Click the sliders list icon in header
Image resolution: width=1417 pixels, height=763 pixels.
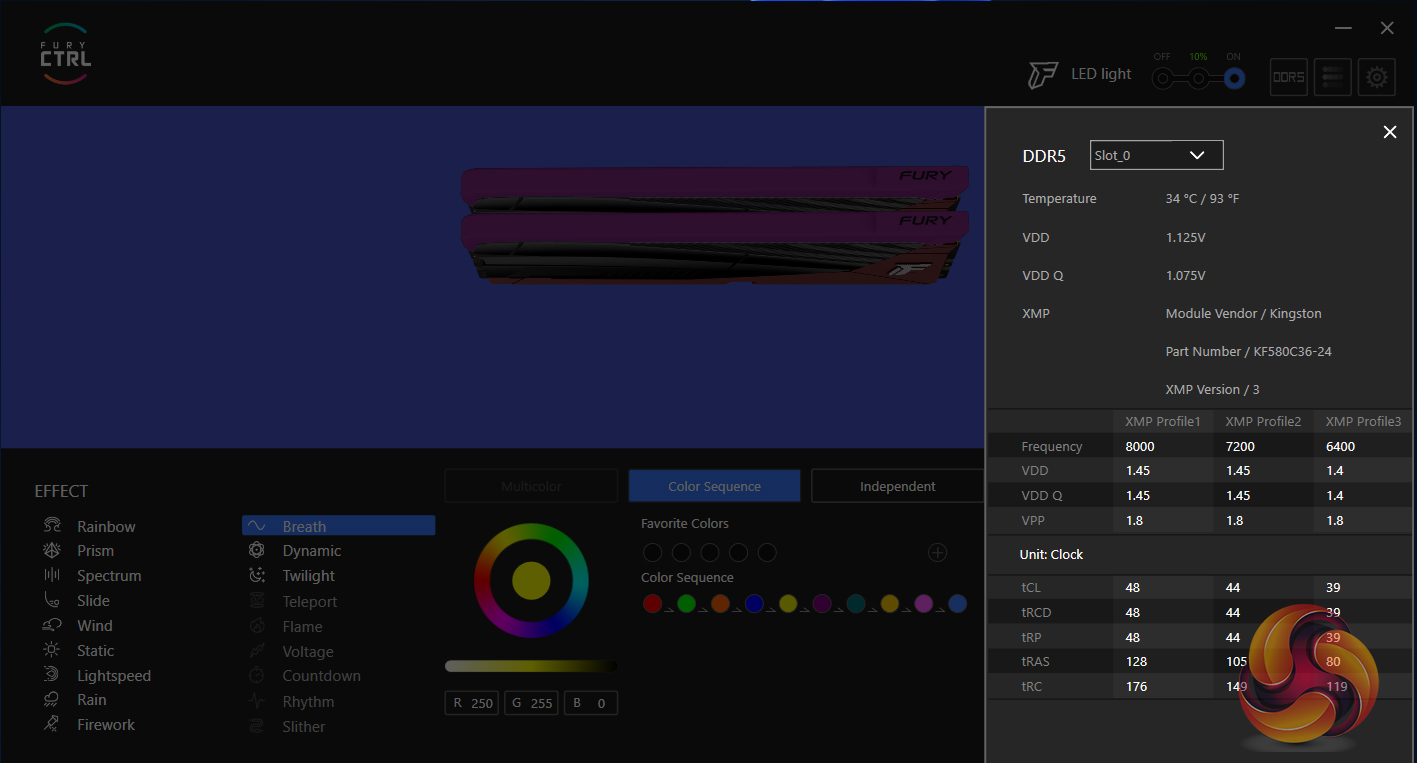1332,77
